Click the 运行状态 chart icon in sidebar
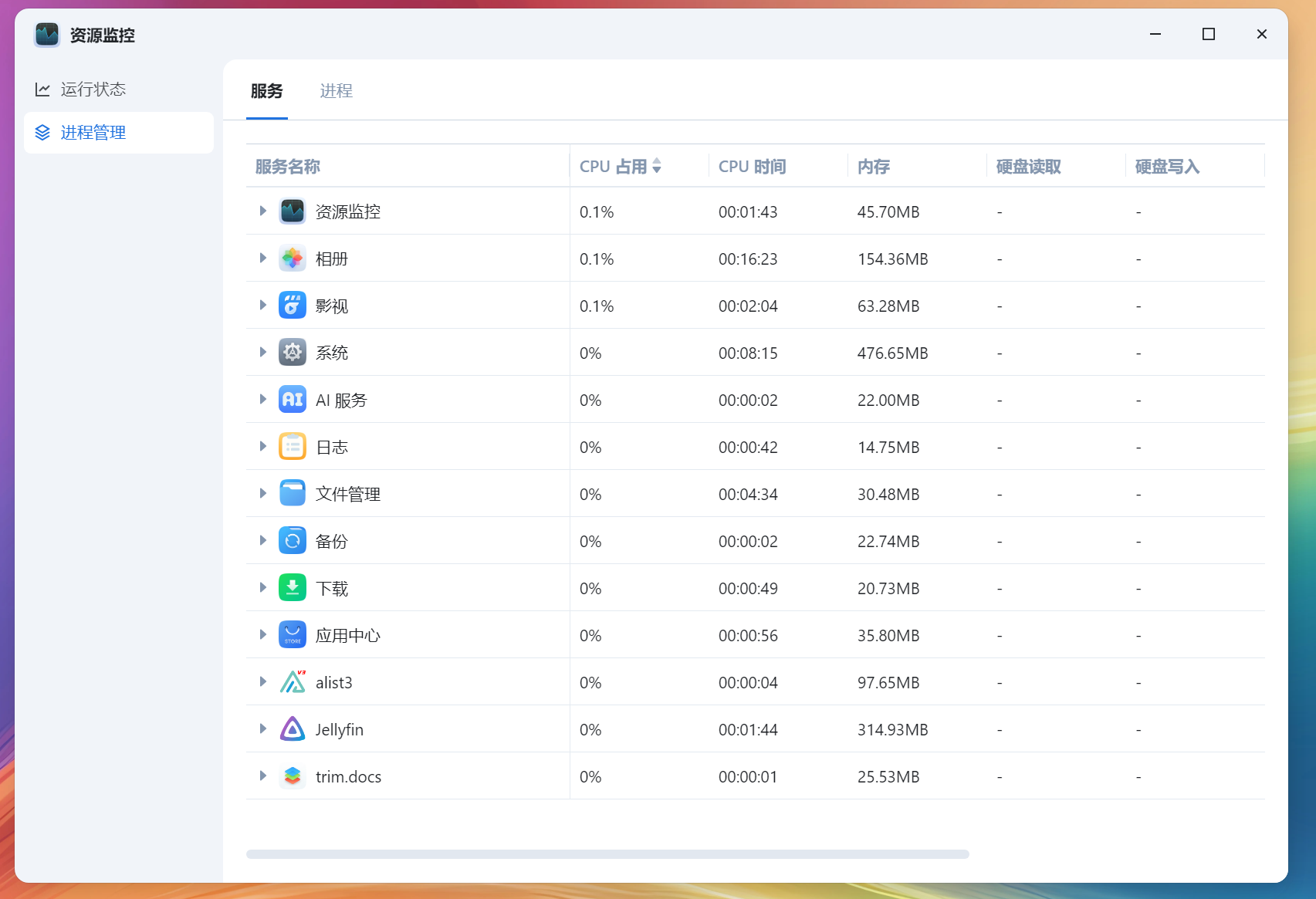Image resolution: width=1316 pixels, height=899 pixels. (42, 90)
